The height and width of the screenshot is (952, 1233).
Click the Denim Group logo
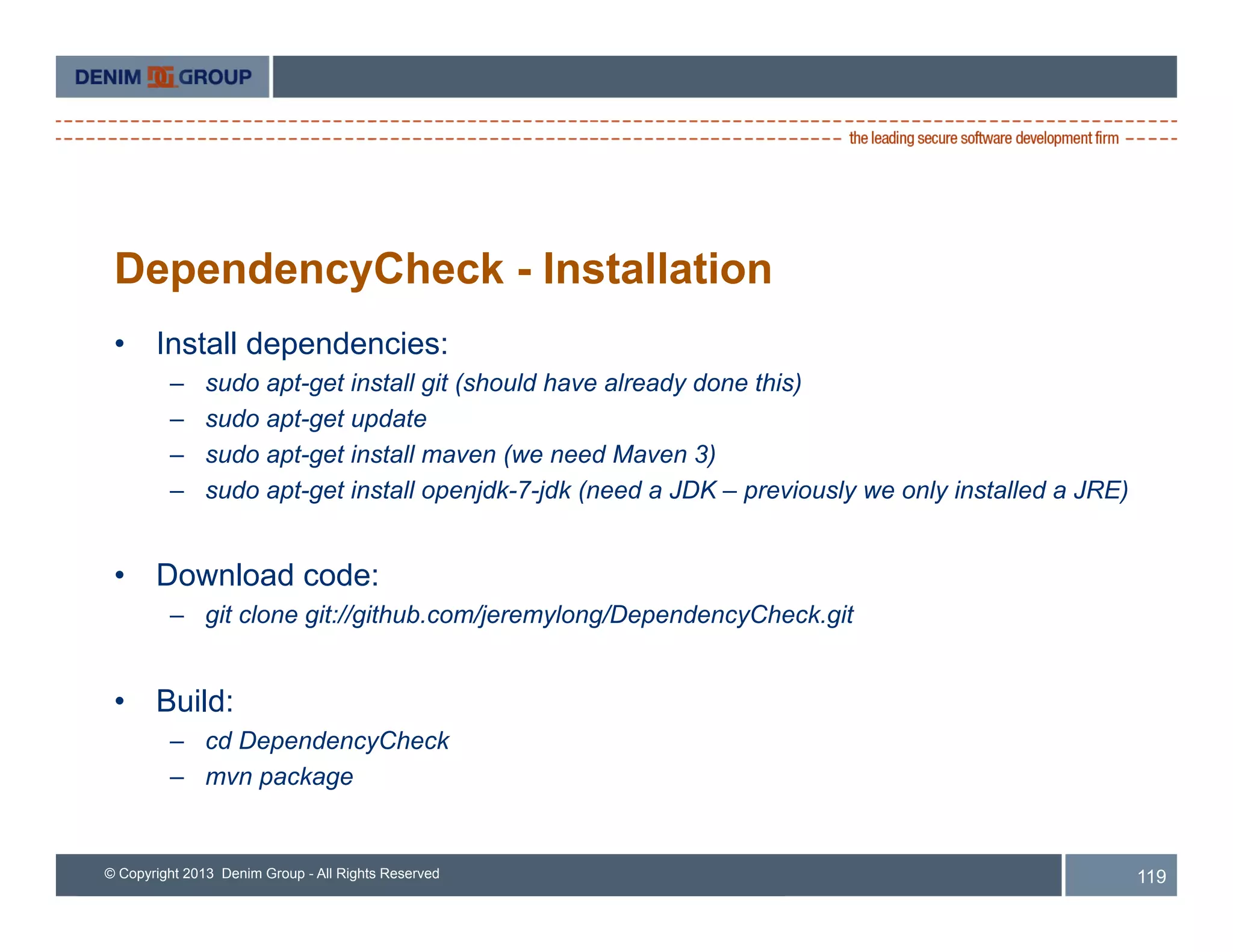(x=163, y=77)
